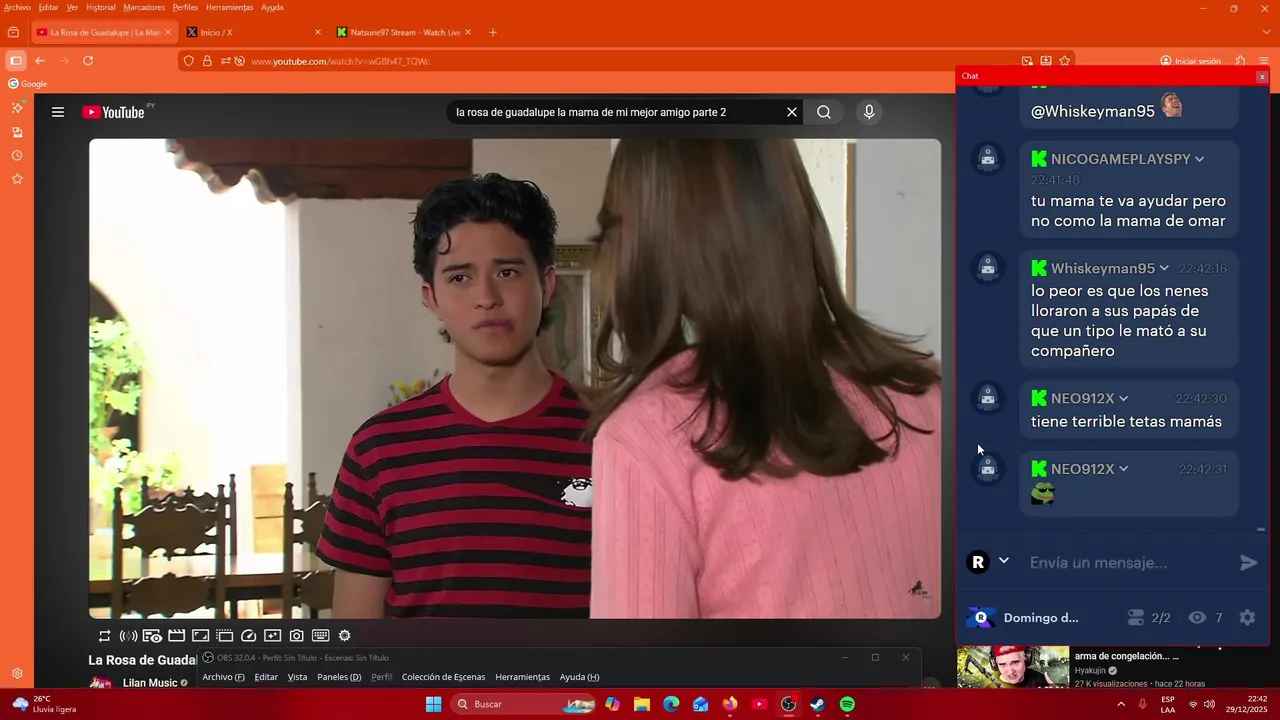Click the Domingo d... stream title
This screenshot has width=1280, height=720.
pos(1041,618)
